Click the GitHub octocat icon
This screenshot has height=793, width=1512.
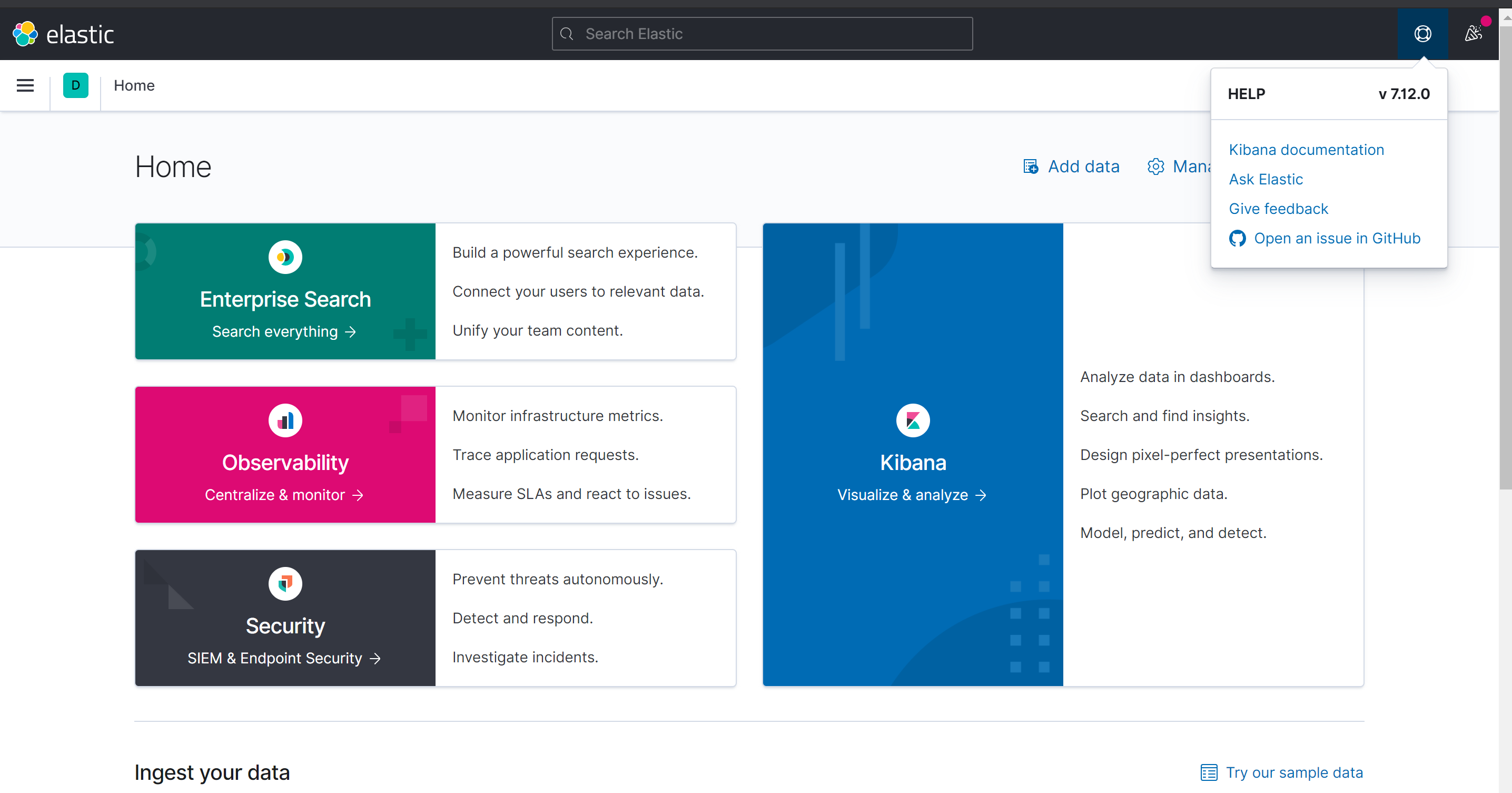point(1237,239)
